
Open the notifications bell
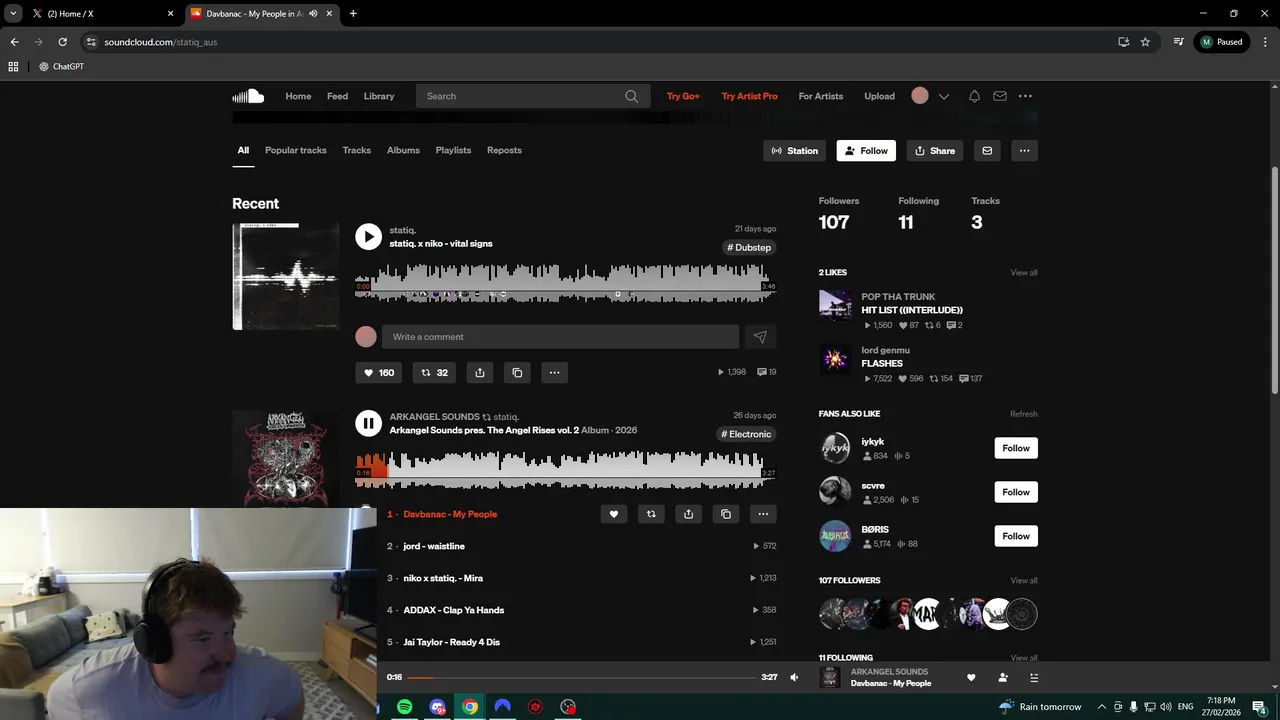tap(974, 96)
